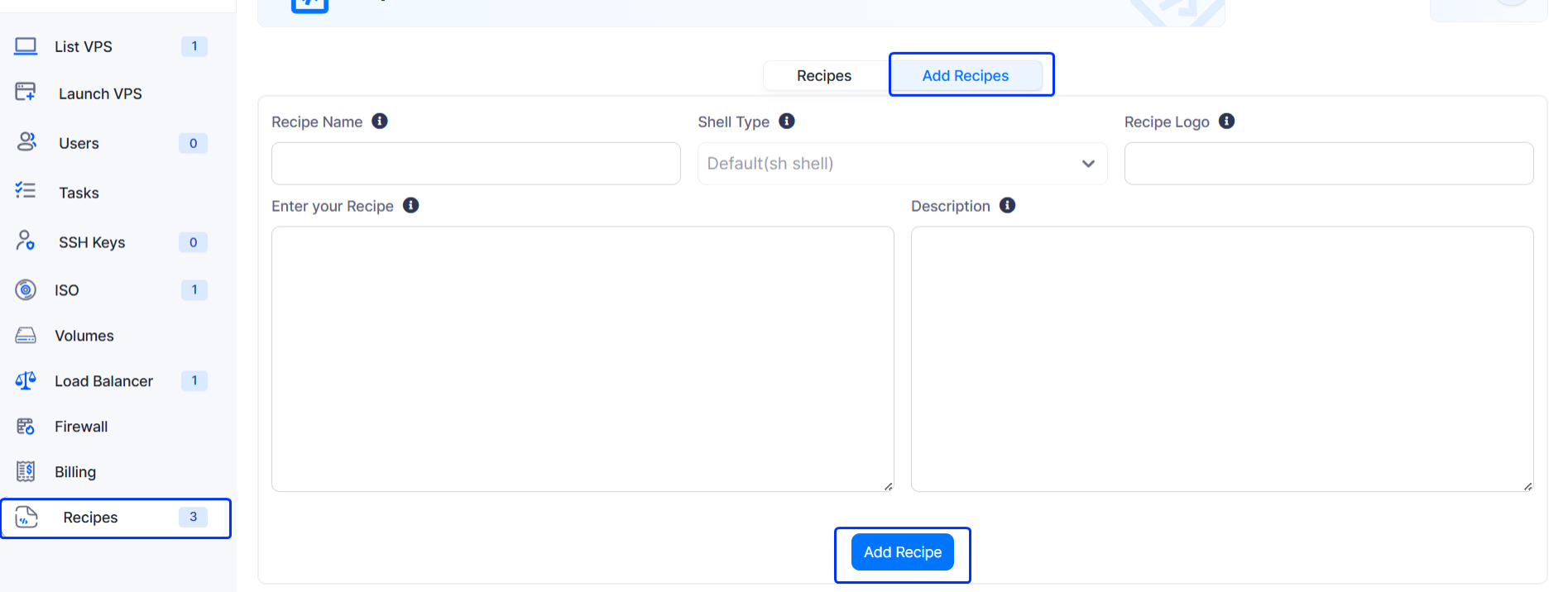1568x592 pixels.
Task: Click the info icon beside Recipe Name
Action: coord(380,122)
